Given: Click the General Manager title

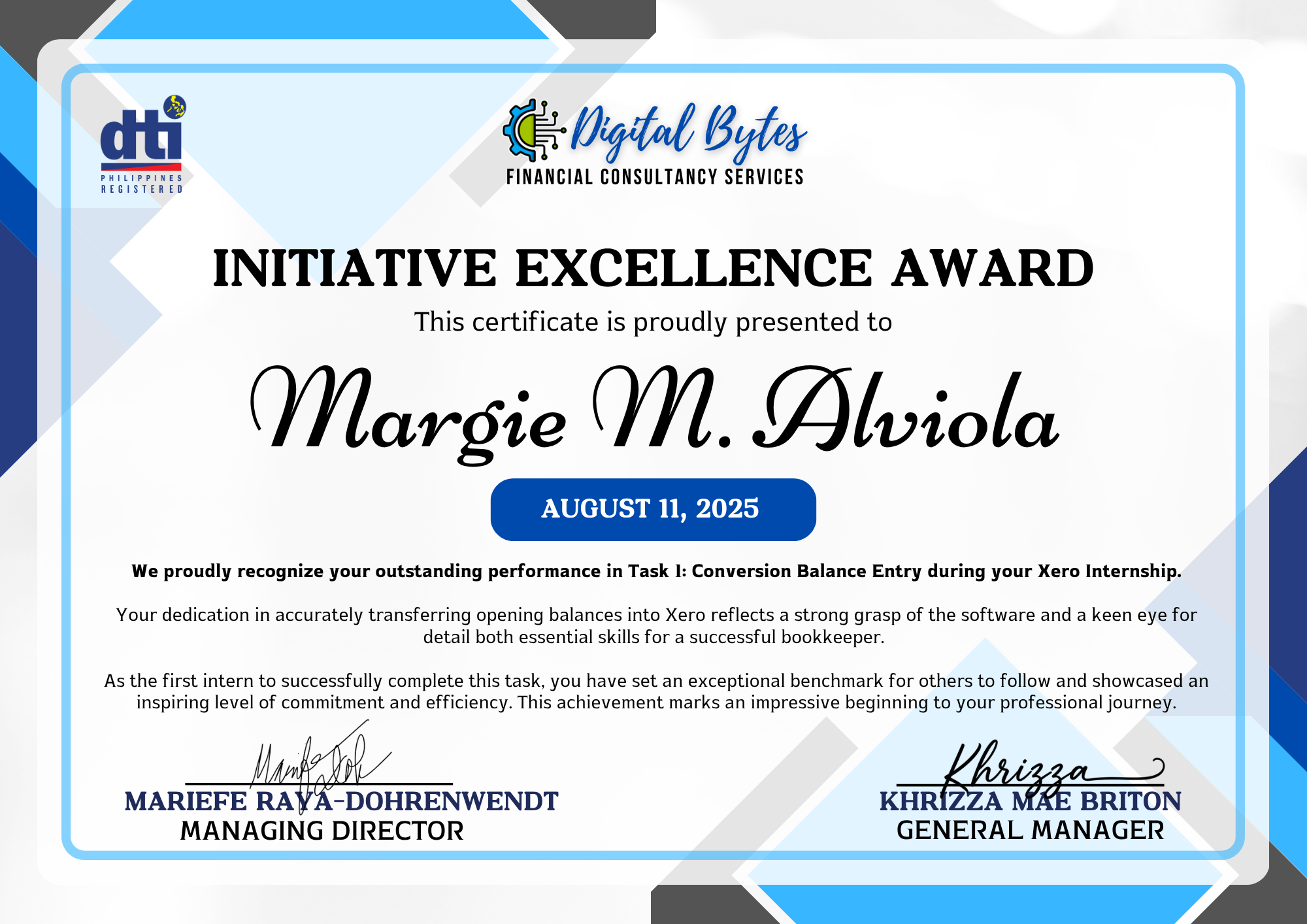Looking at the screenshot, I should [1030, 831].
